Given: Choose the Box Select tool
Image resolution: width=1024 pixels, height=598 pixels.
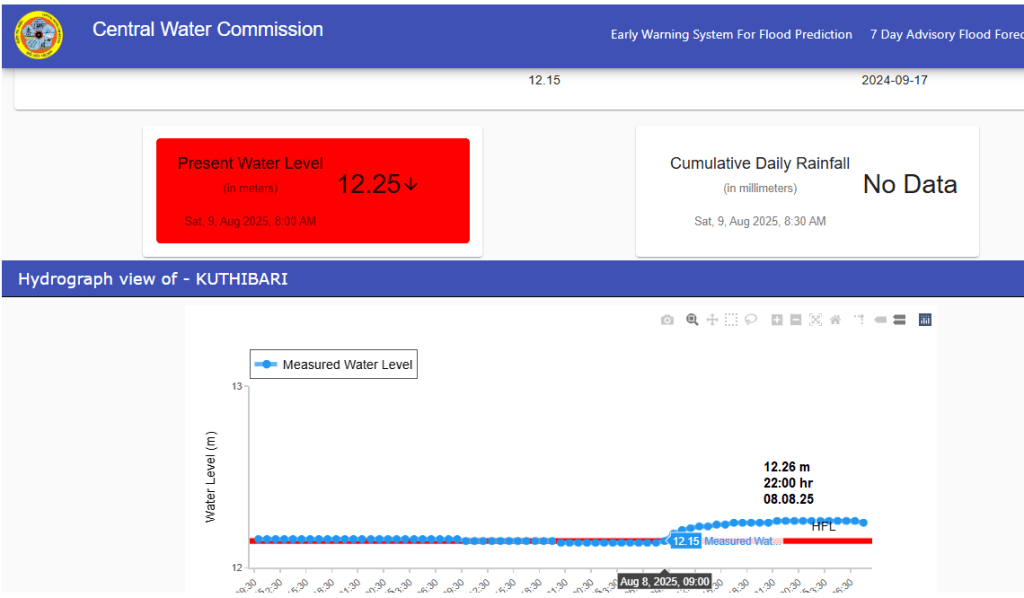Looking at the screenshot, I should click(x=731, y=320).
